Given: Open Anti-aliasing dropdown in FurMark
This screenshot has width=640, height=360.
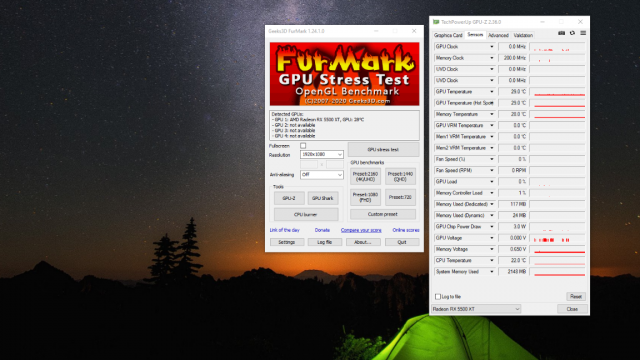Looking at the screenshot, I should tap(322, 175).
